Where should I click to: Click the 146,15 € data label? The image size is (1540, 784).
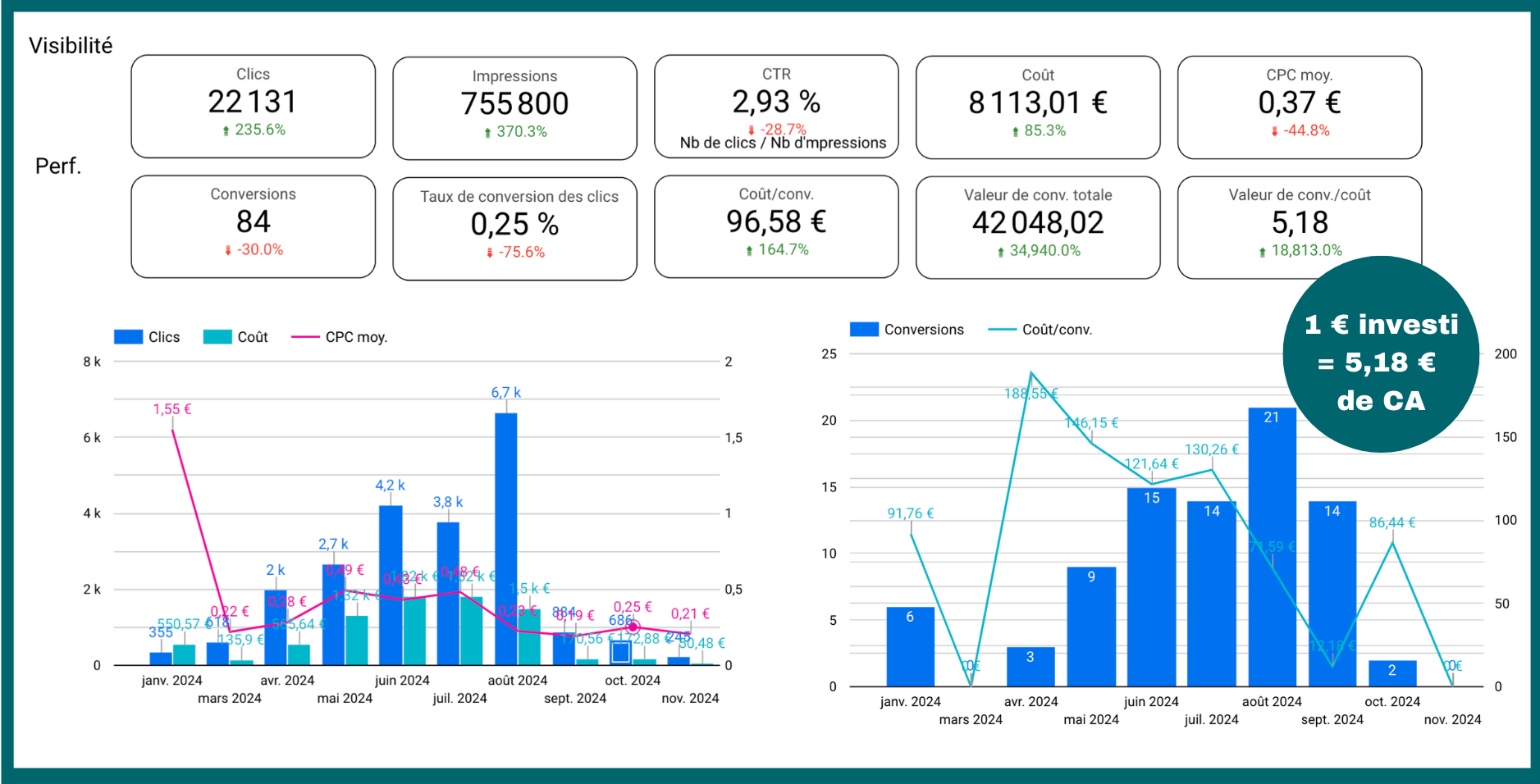tap(1091, 423)
